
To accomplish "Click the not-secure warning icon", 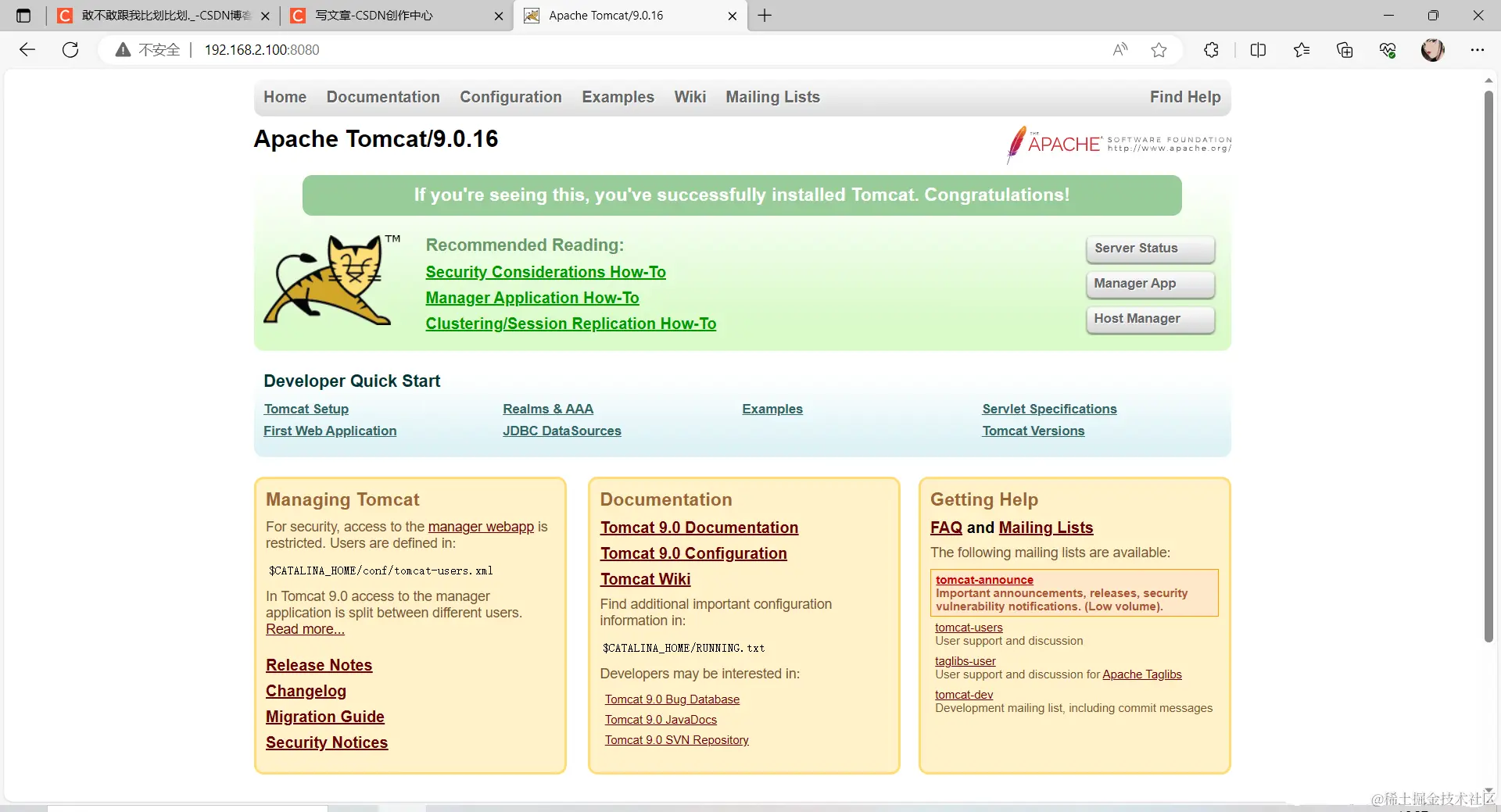I will [x=123, y=50].
